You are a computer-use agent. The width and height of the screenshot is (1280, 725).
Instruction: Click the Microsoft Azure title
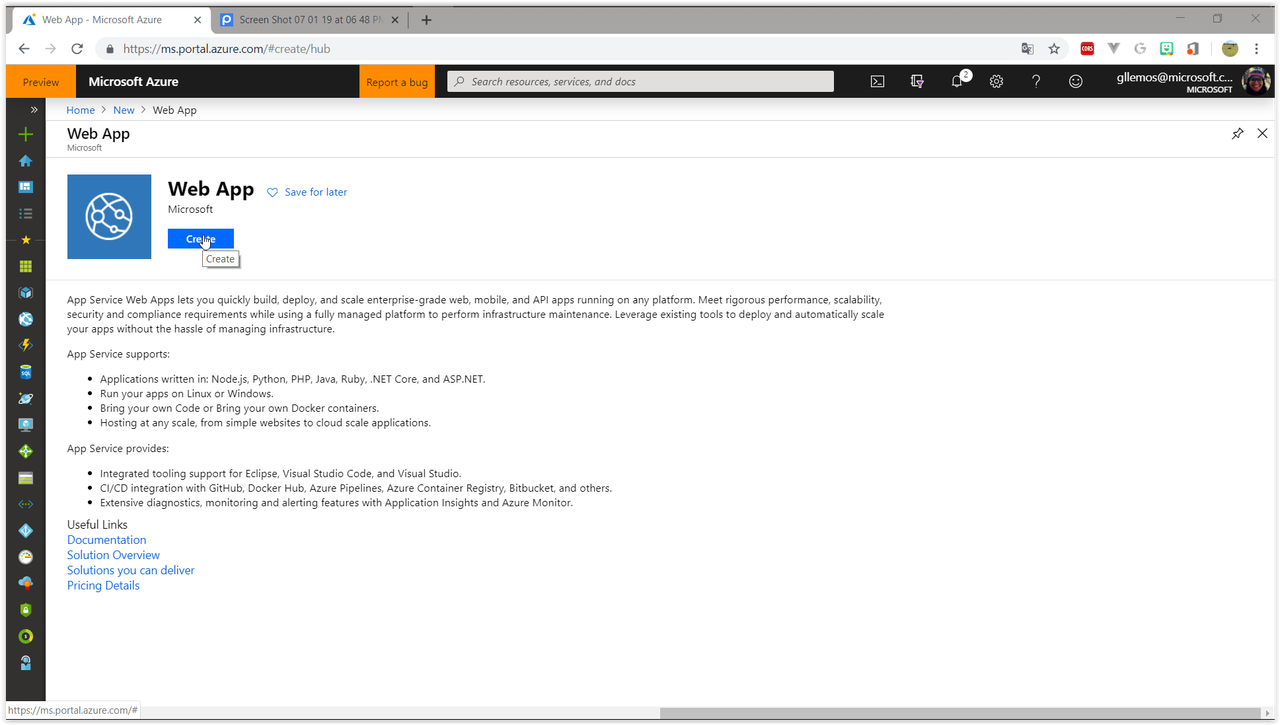133,82
